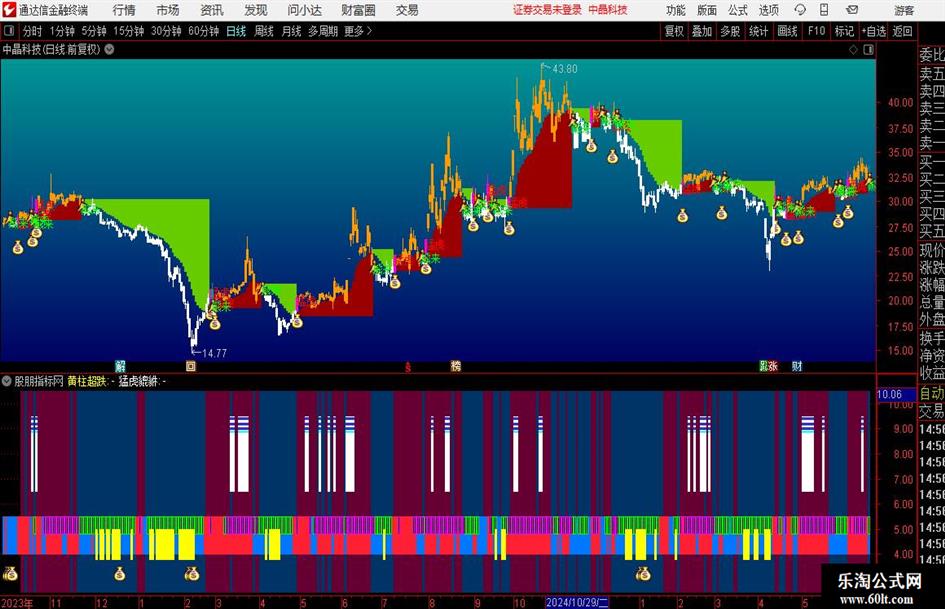Switch to the 月线 monthly period
945x609 pixels.
point(292,31)
